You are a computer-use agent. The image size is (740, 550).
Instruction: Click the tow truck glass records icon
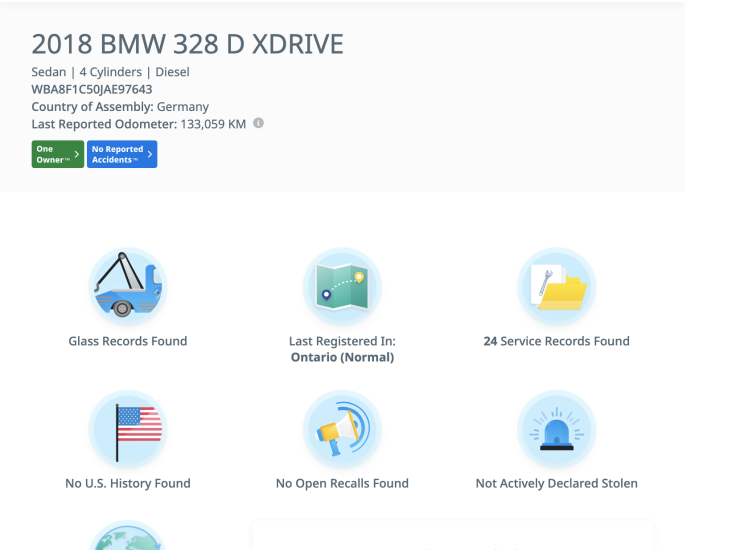point(127,286)
